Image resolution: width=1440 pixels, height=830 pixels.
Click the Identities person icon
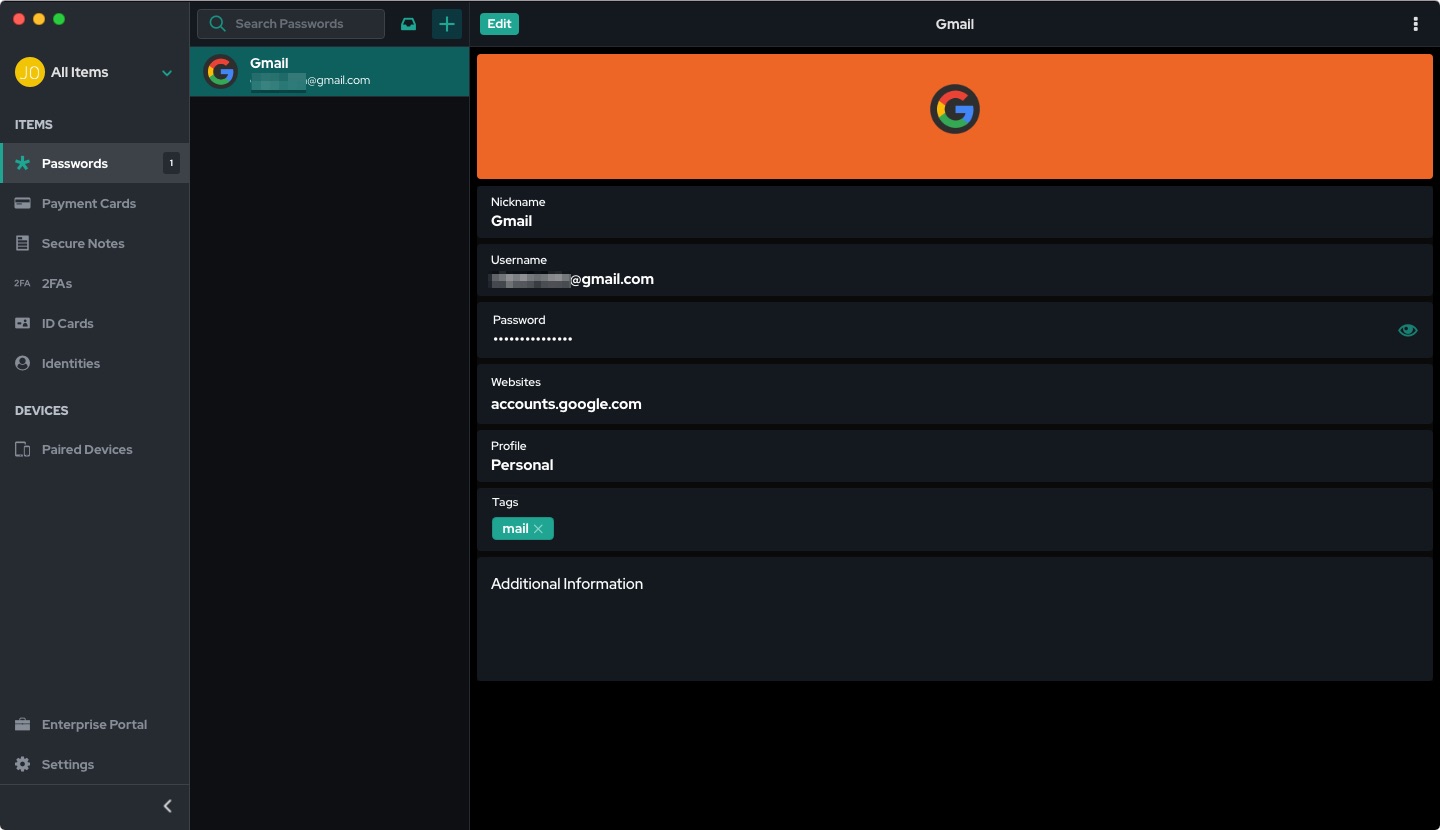click(22, 363)
